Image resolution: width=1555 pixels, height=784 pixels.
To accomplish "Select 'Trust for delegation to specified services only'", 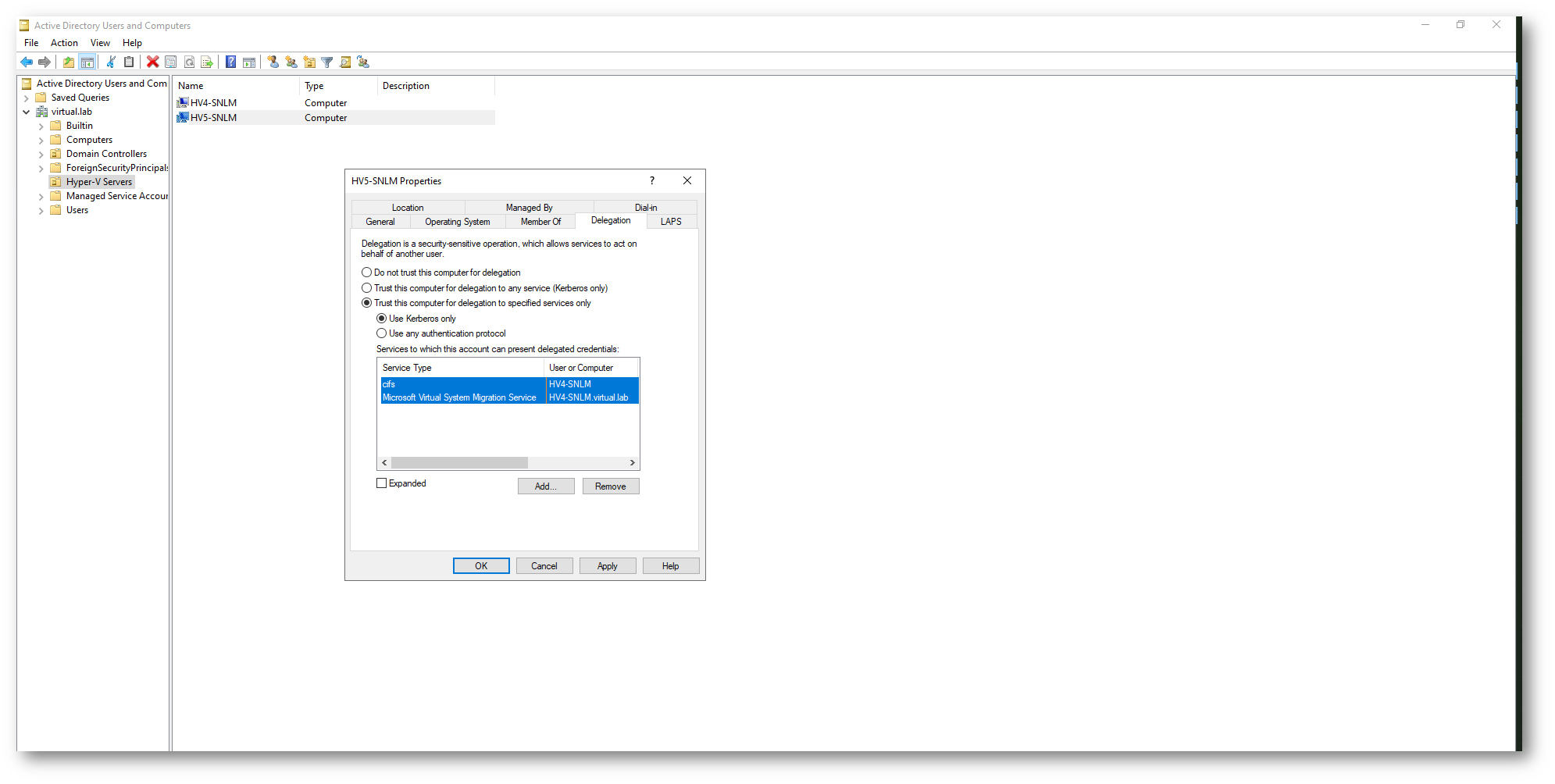I will click(x=366, y=303).
